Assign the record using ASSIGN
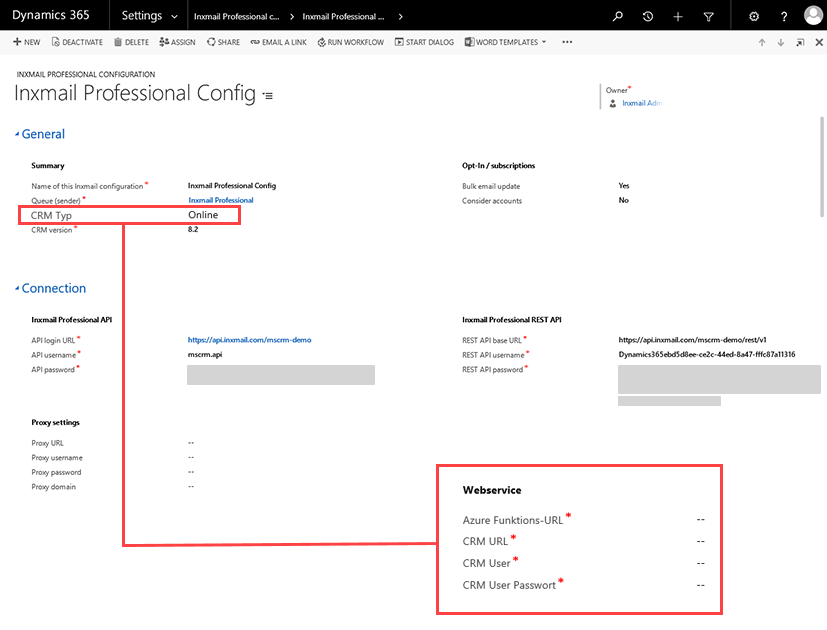827x630 pixels. [x=177, y=42]
